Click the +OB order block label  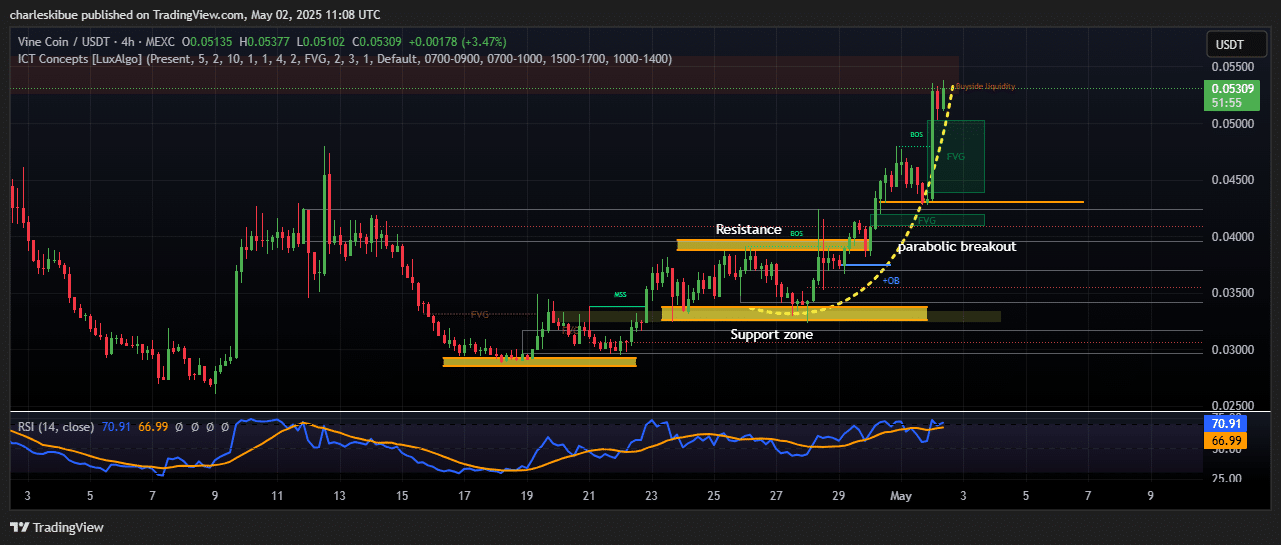(890, 281)
